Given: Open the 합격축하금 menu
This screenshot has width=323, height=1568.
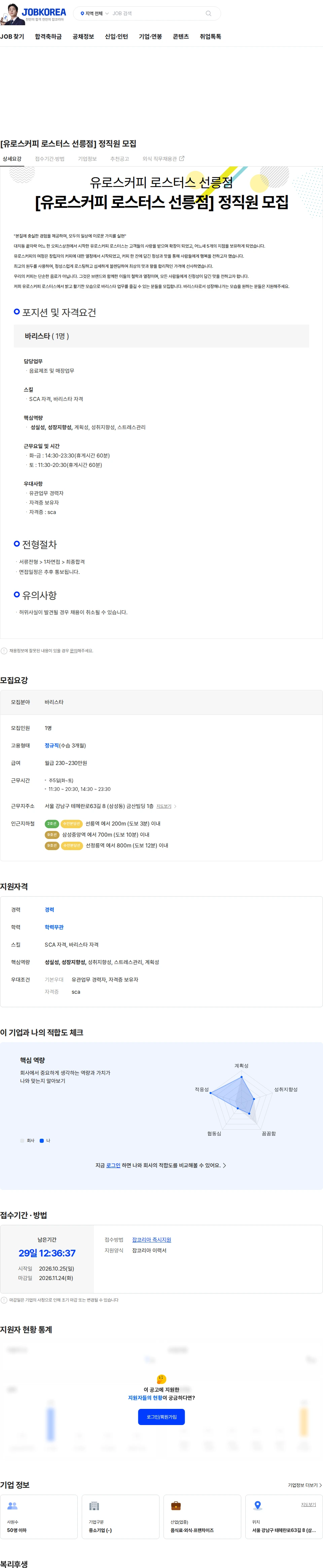Looking at the screenshot, I should [48, 37].
